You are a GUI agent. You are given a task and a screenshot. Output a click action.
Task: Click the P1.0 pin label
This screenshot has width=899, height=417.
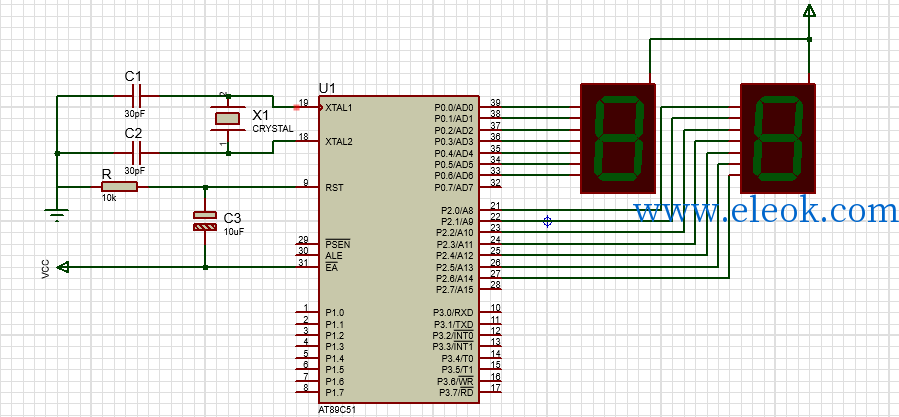pos(335,313)
